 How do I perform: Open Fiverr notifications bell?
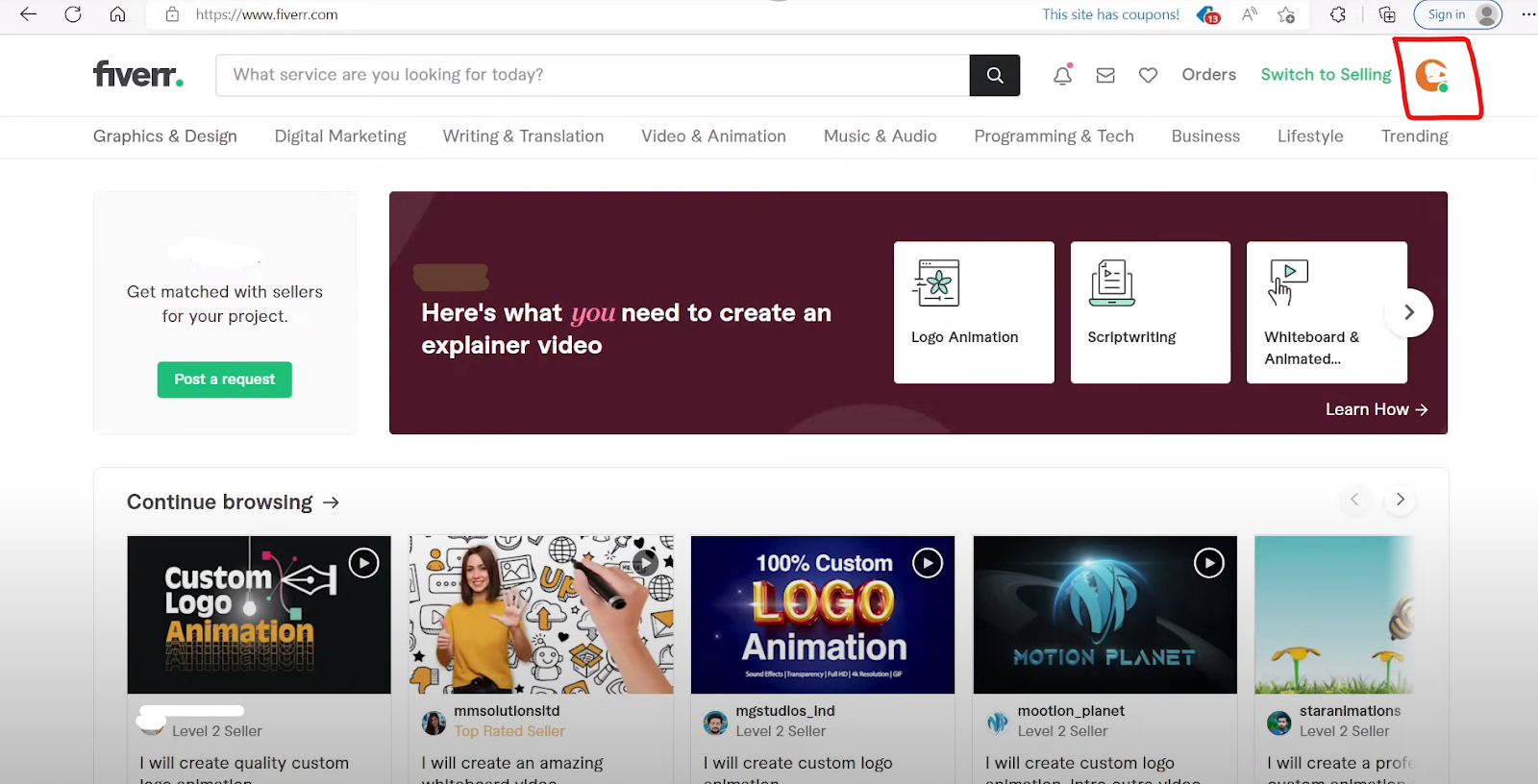pos(1062,75)
